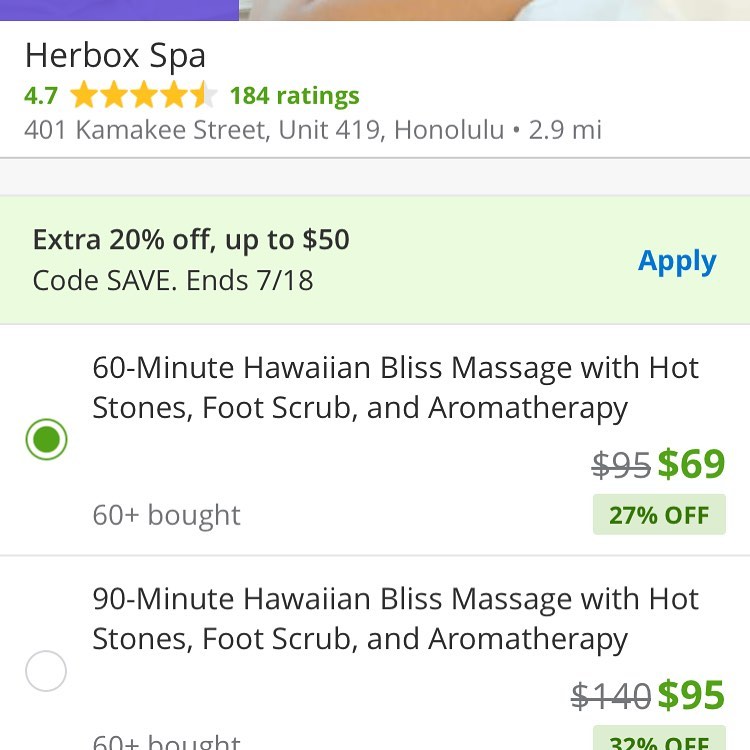
Task: Select the 60-Minute Hawaiian Bliss Massage radio button
Action: pos(46,439)
